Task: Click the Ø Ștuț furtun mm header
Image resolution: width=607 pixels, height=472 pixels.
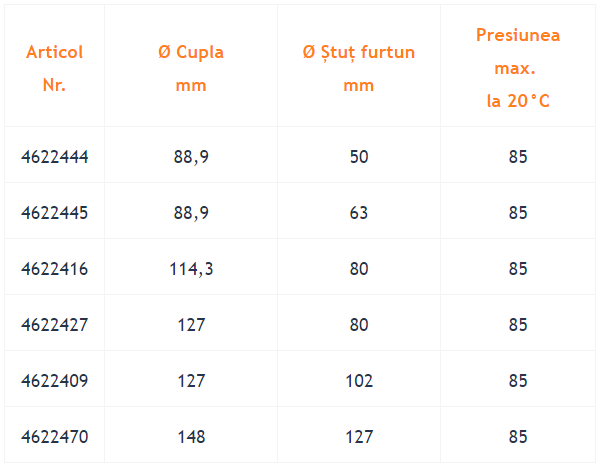Action: 359,68
